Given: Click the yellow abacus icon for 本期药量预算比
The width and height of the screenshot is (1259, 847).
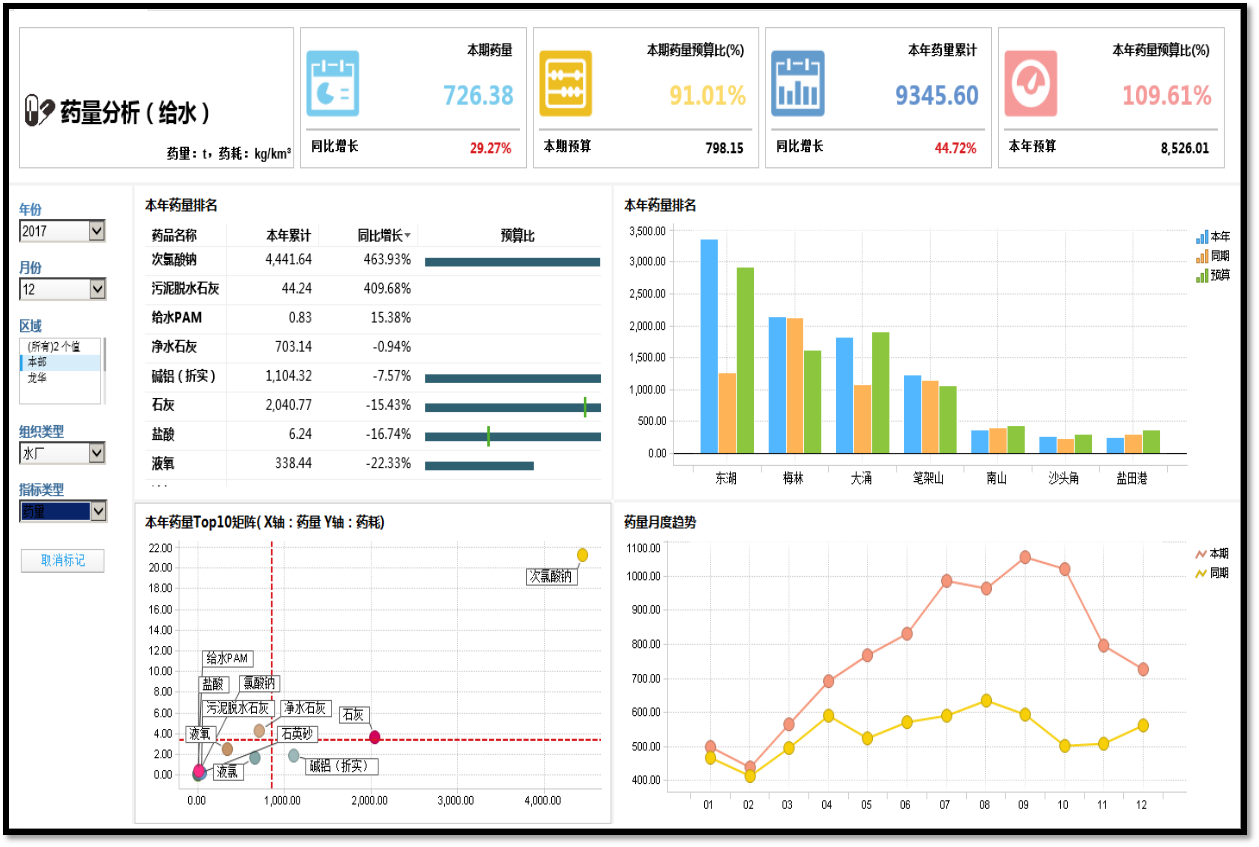Looking at the screenshot, I should (x=565, y=84).
